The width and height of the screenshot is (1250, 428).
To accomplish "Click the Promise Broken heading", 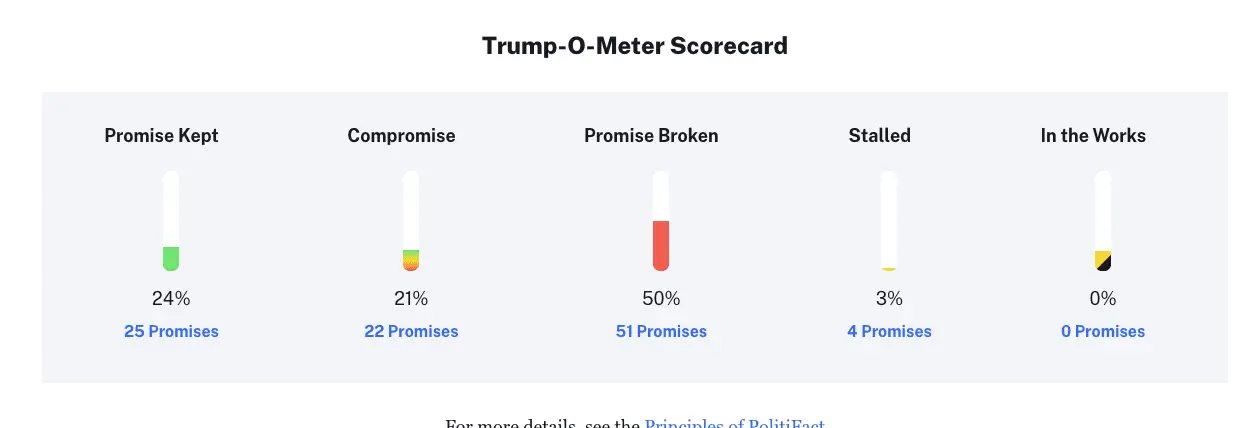I will point(651,136).
